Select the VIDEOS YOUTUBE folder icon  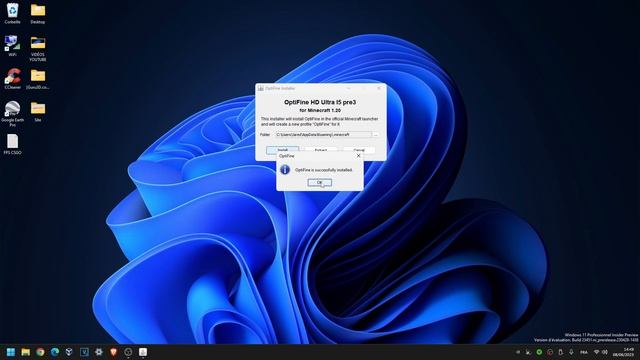(x=38, y=48)
